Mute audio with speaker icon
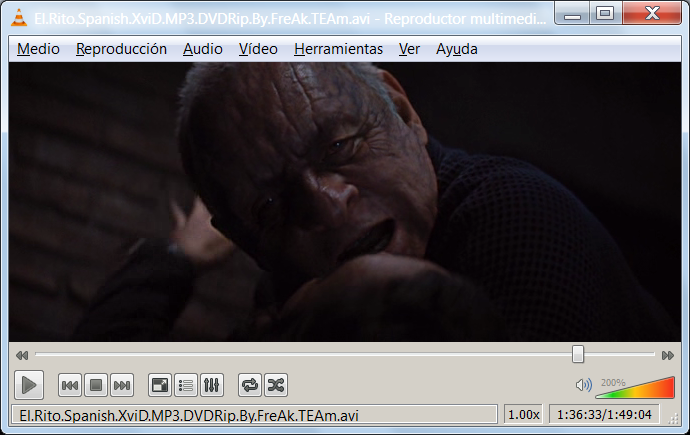 [x=584, y=385]
